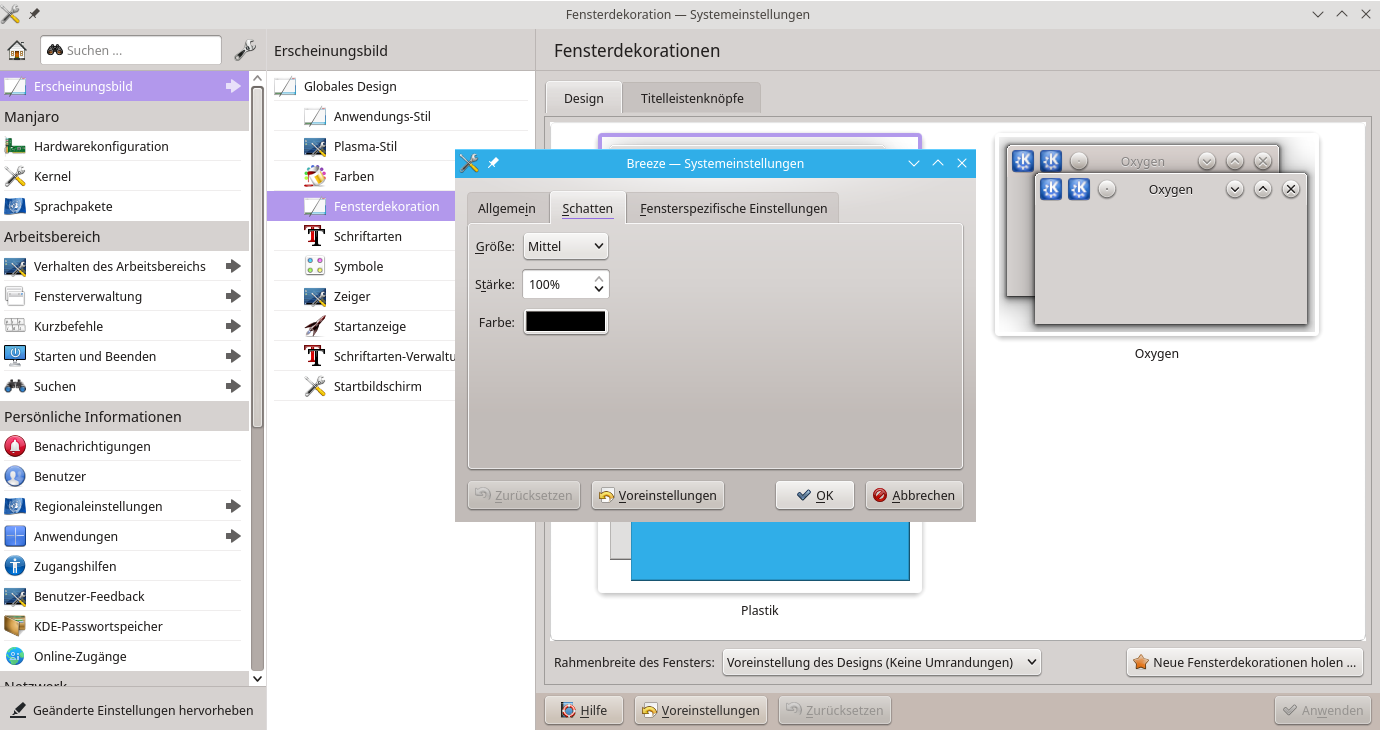Click the Startanzeige rocket icon
The width and height of the screenshot is (1380, 730).
click(x=315, y=326)
